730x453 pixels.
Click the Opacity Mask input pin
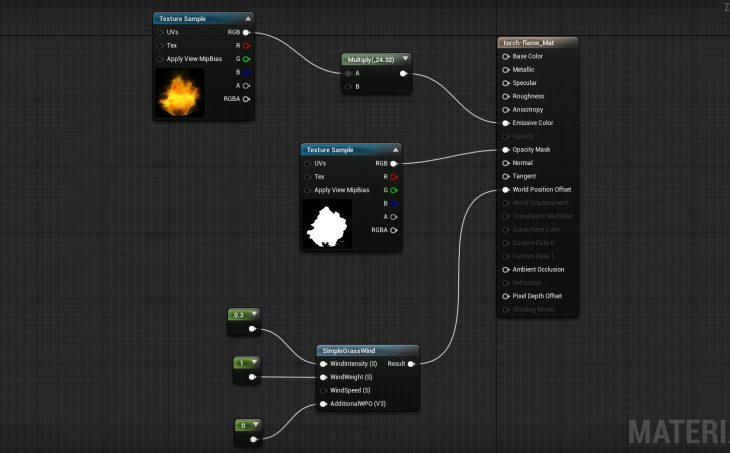tap(505, 150)
